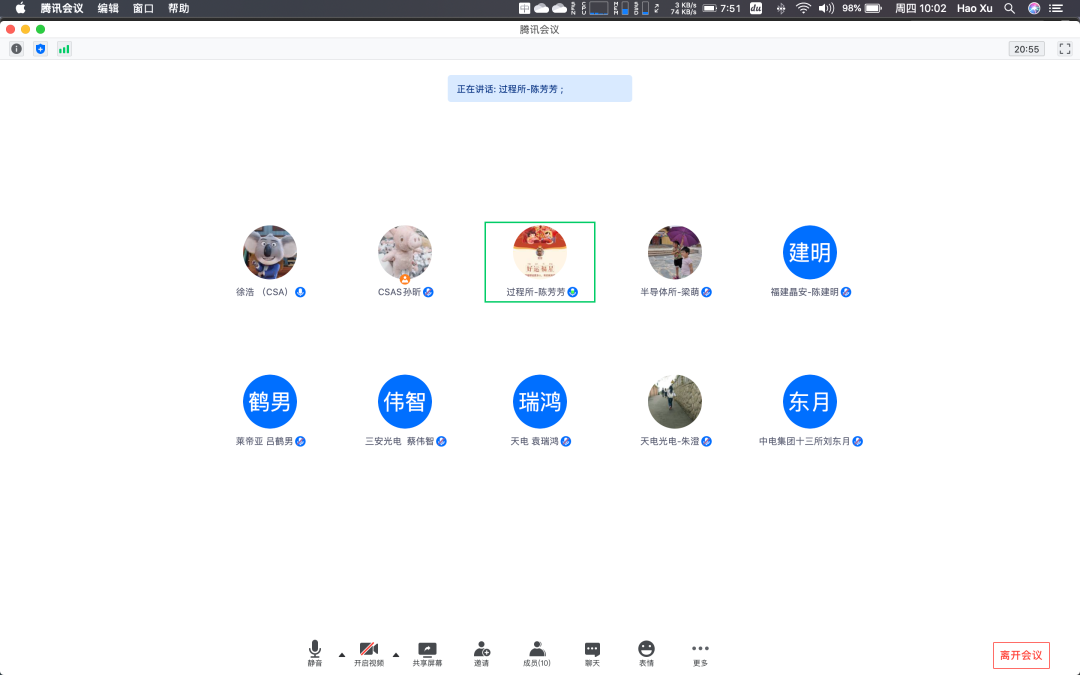Open the 更多 more options menu
The image size is (1080, 675).
point(700,653)
